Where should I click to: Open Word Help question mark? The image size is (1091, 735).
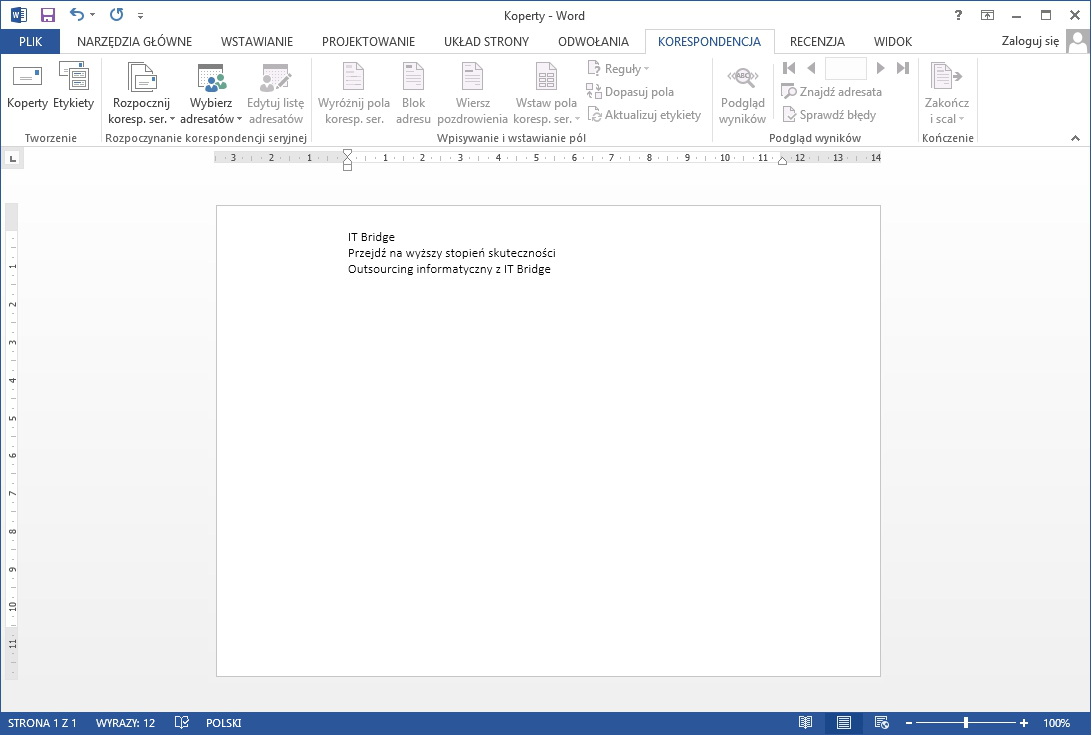click(x=958, y=15)
